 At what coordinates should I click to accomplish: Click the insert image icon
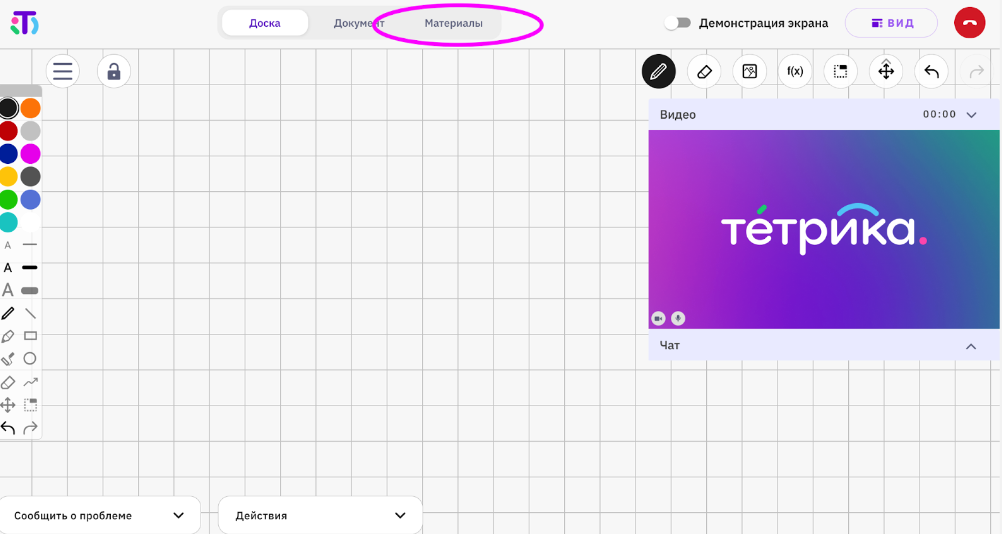(x=749, y=72)
